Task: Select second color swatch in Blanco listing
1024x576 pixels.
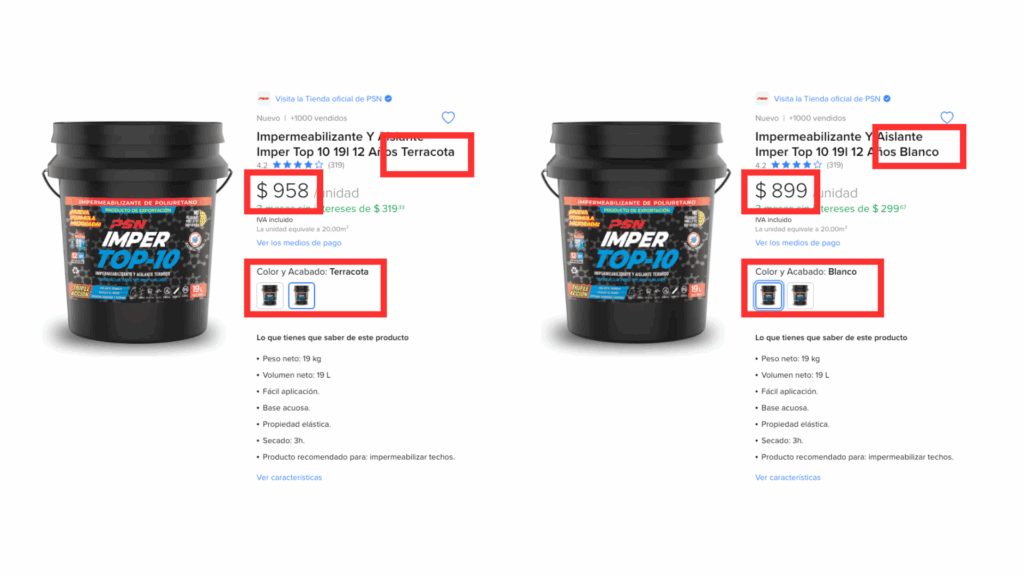Action: click(800, 296)
